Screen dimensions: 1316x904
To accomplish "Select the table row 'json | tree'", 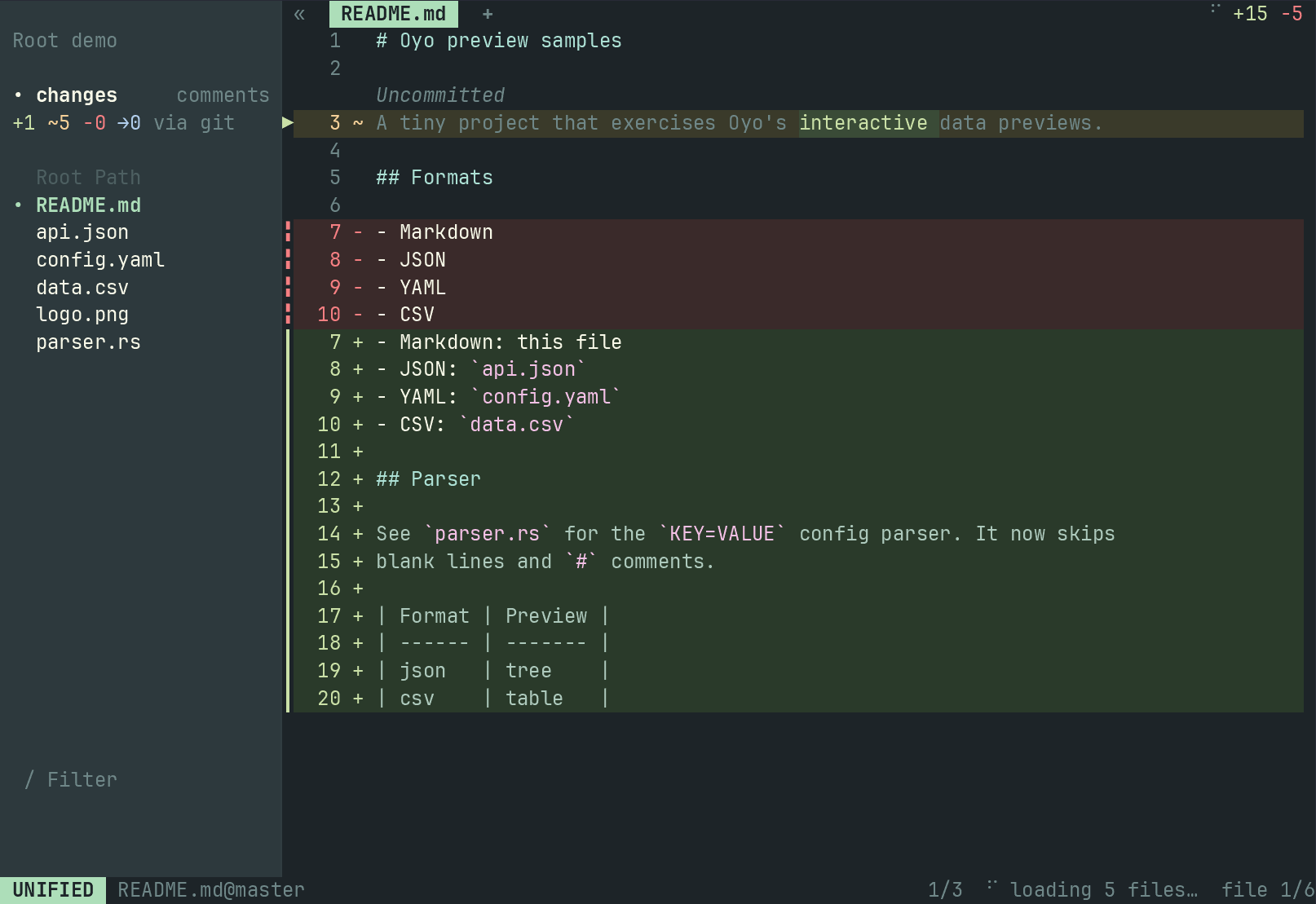I will 798,671.
